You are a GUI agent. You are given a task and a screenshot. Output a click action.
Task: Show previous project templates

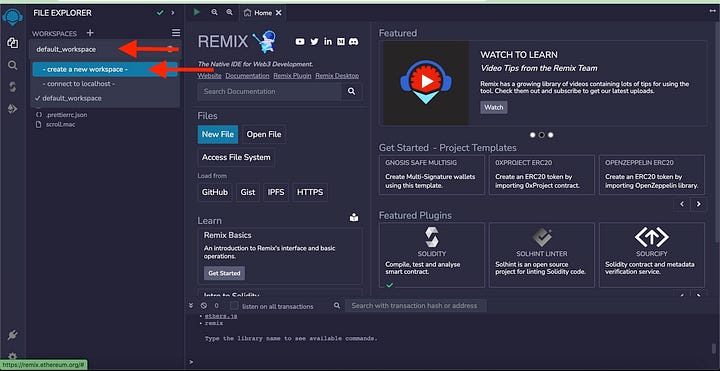pyautogui.click(x=682, y=203)
